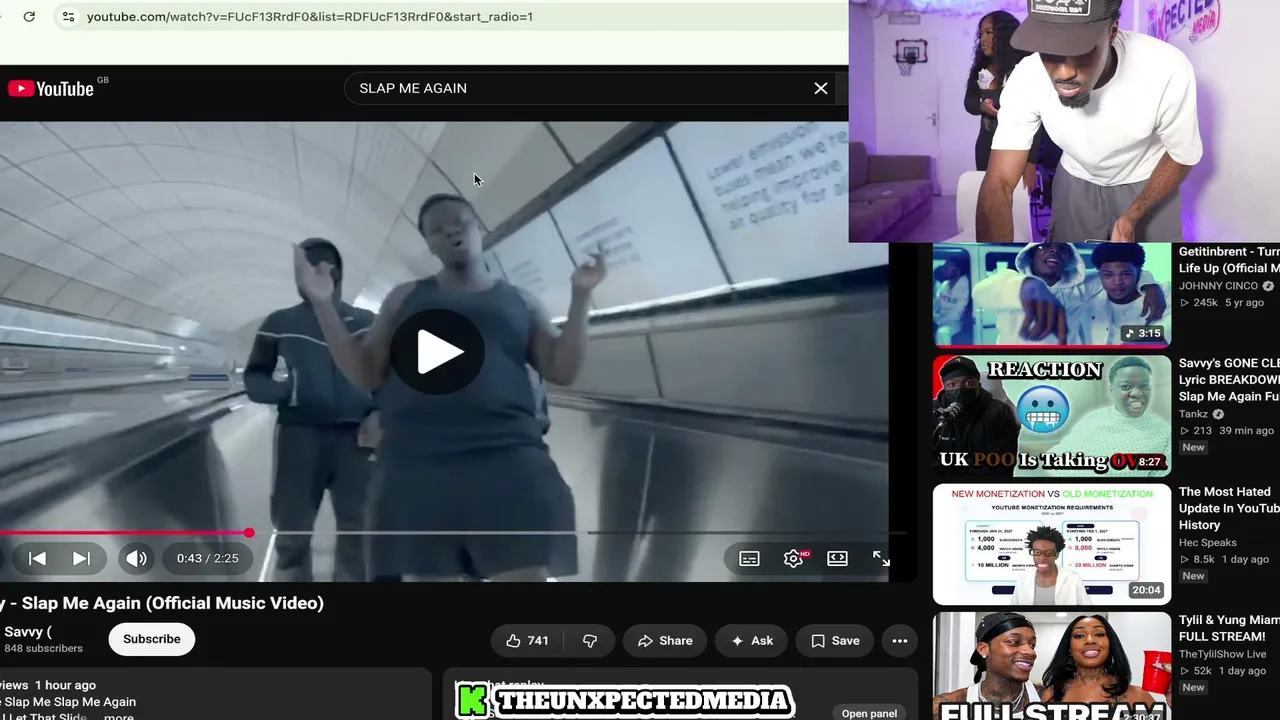This screenshot has height=720, width=1280.
Task: Visit the Hec Speaks channel
Action: (x=1208, y=543)
